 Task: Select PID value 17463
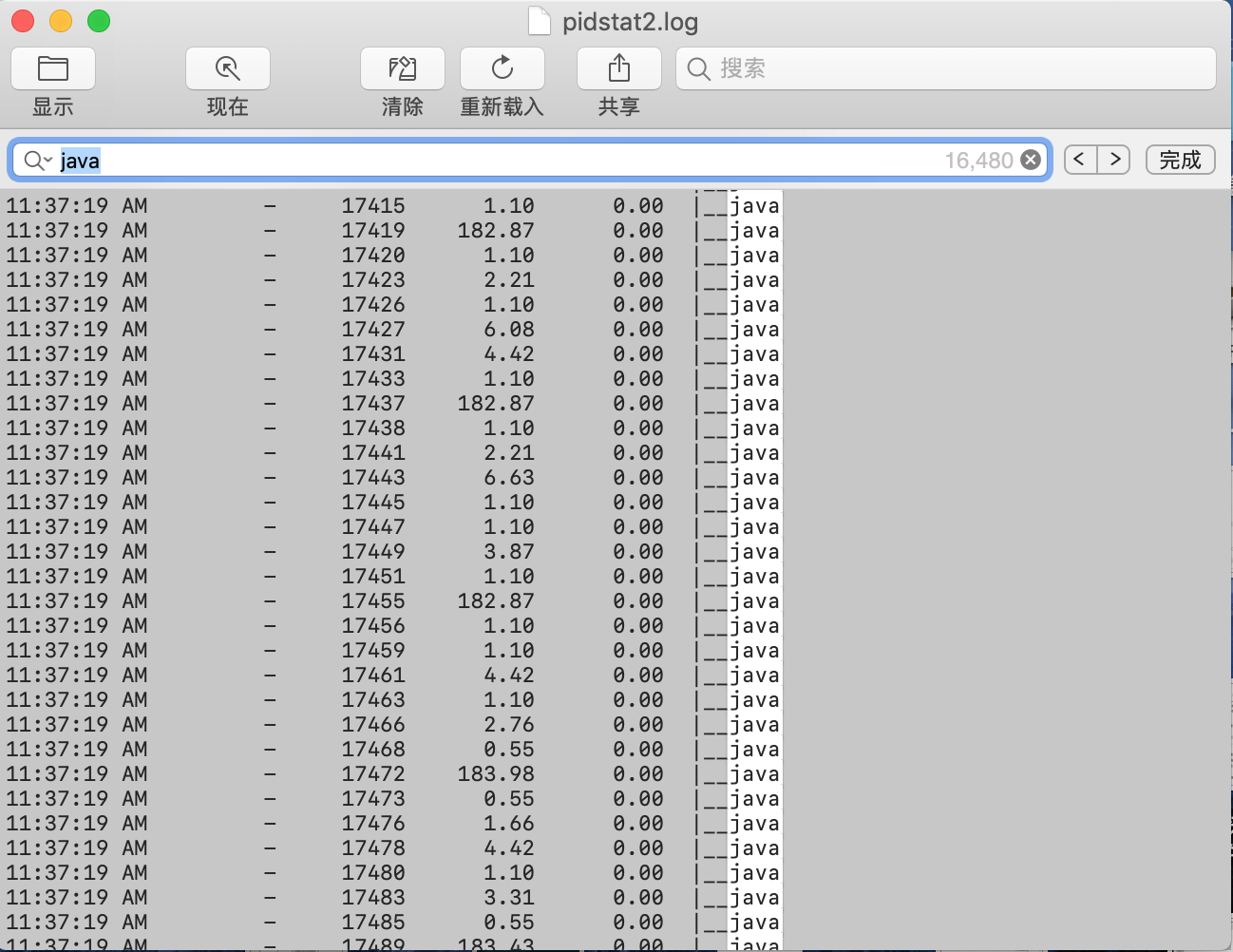point(373,699)
